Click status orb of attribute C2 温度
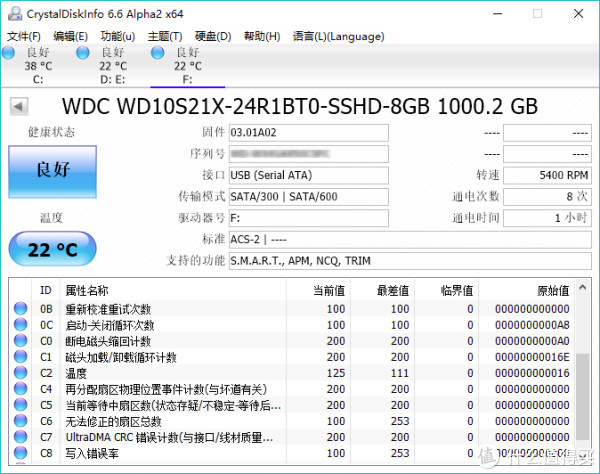The height and width of the screenshot is (474, 600). pos(20,373)
